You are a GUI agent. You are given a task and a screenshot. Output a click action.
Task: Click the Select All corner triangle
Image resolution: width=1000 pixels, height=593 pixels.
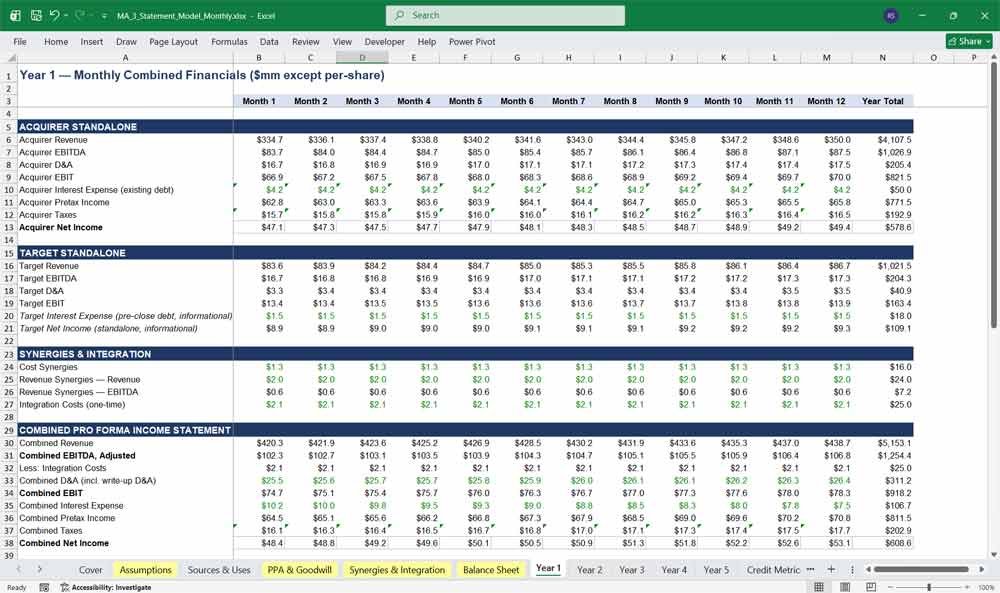point(10,58)
